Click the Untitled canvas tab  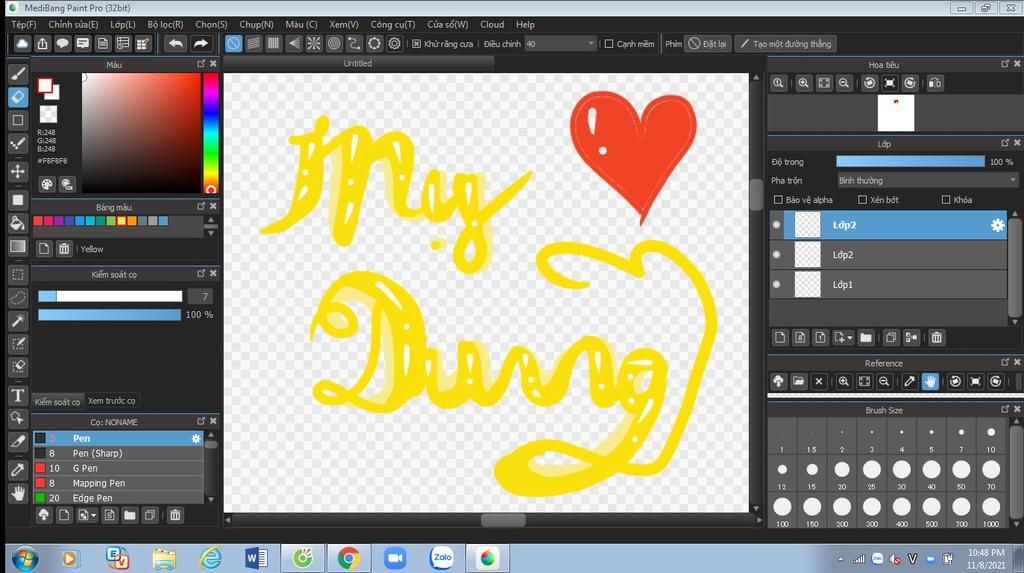tap(358, 63)
